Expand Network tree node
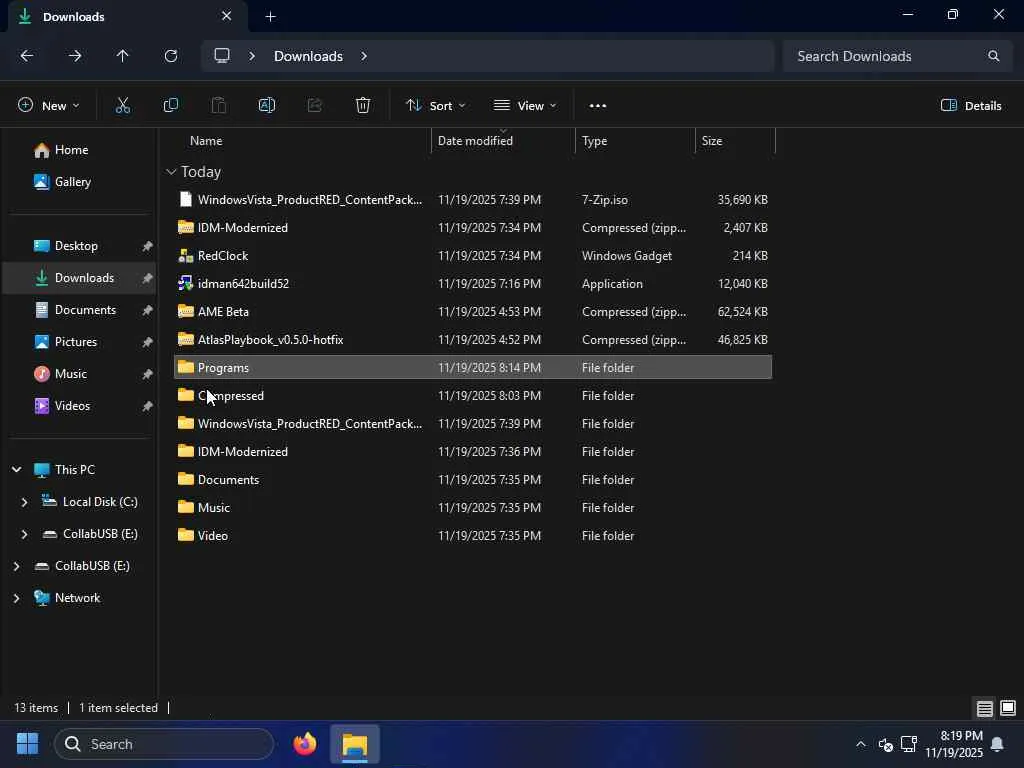This screenshot has width=1024, height=768. coord(17,598)
